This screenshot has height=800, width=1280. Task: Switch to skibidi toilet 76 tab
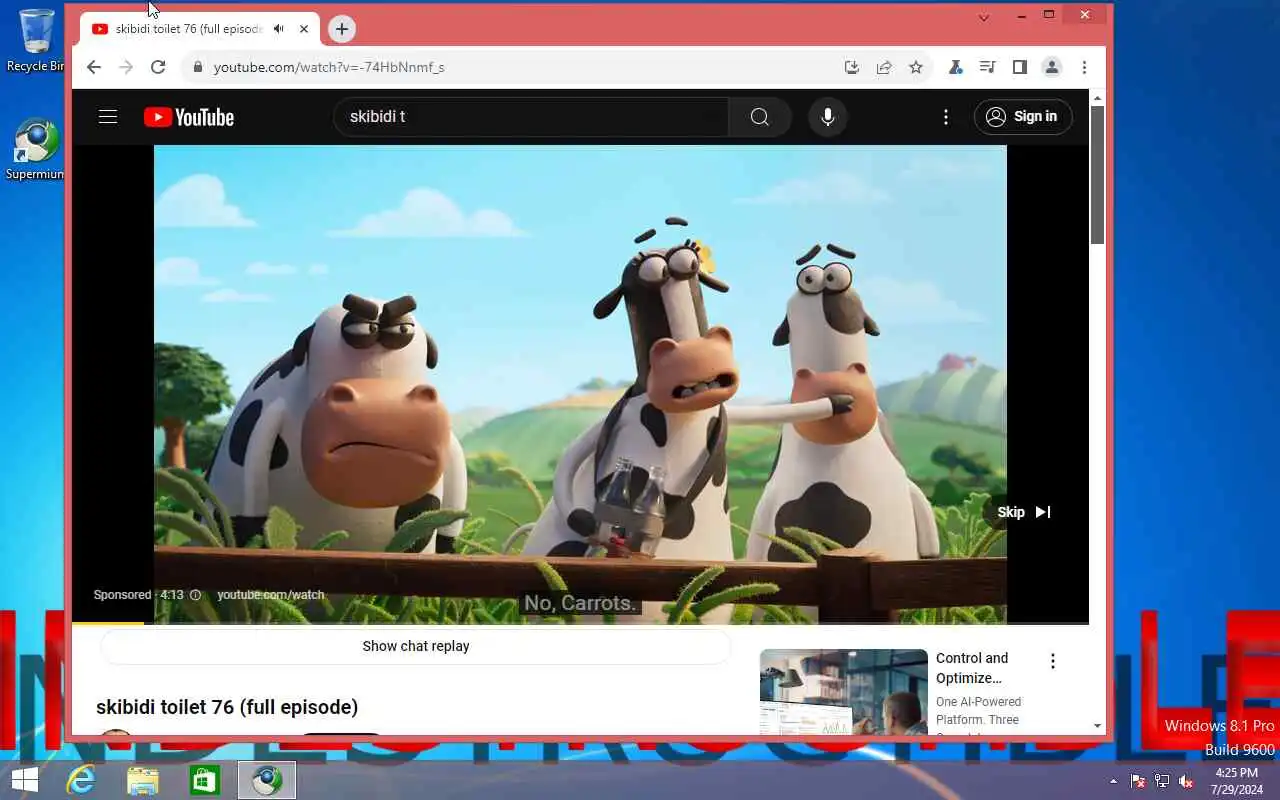click(x=200, y=29)
